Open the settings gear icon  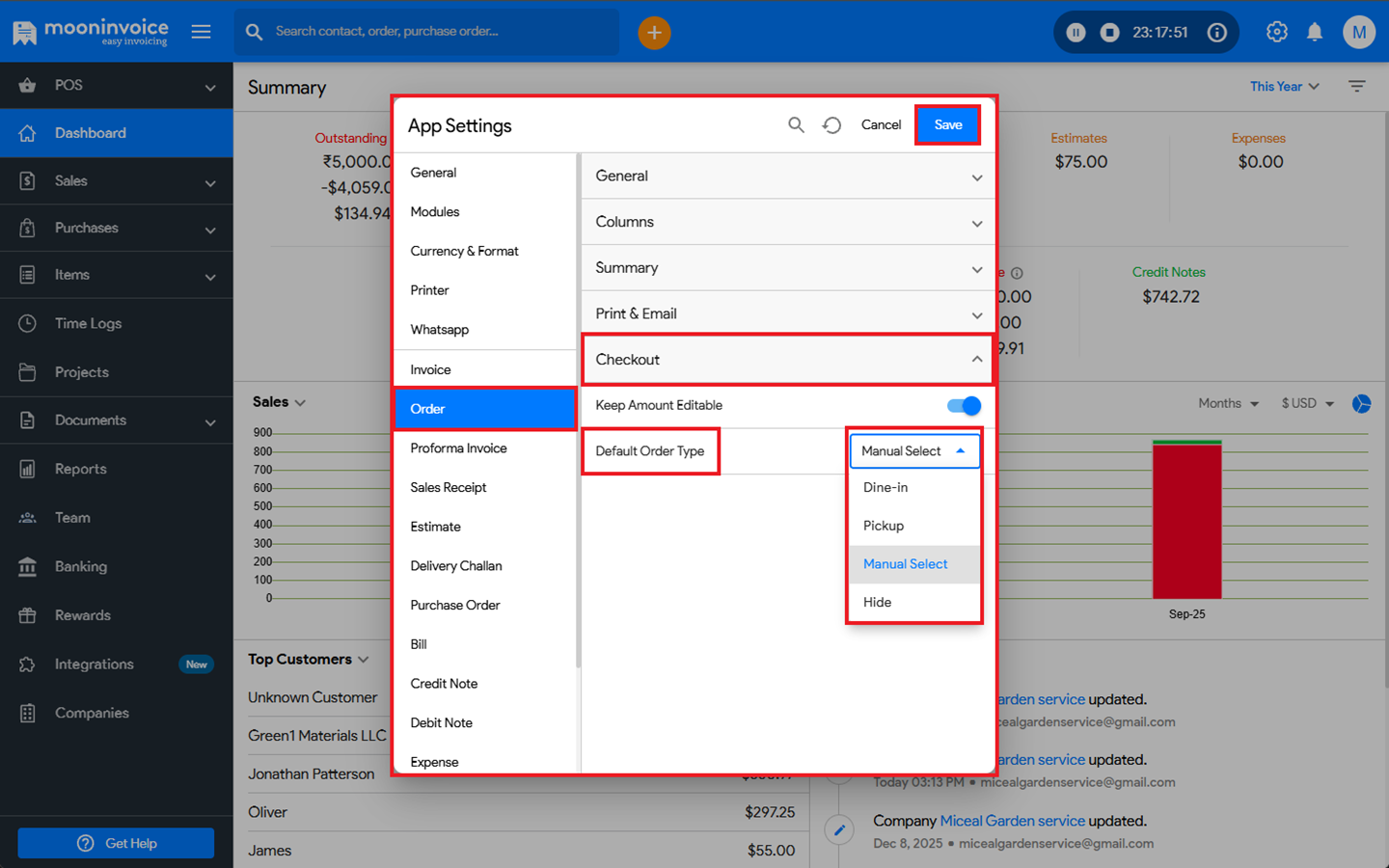point(1276,32)
